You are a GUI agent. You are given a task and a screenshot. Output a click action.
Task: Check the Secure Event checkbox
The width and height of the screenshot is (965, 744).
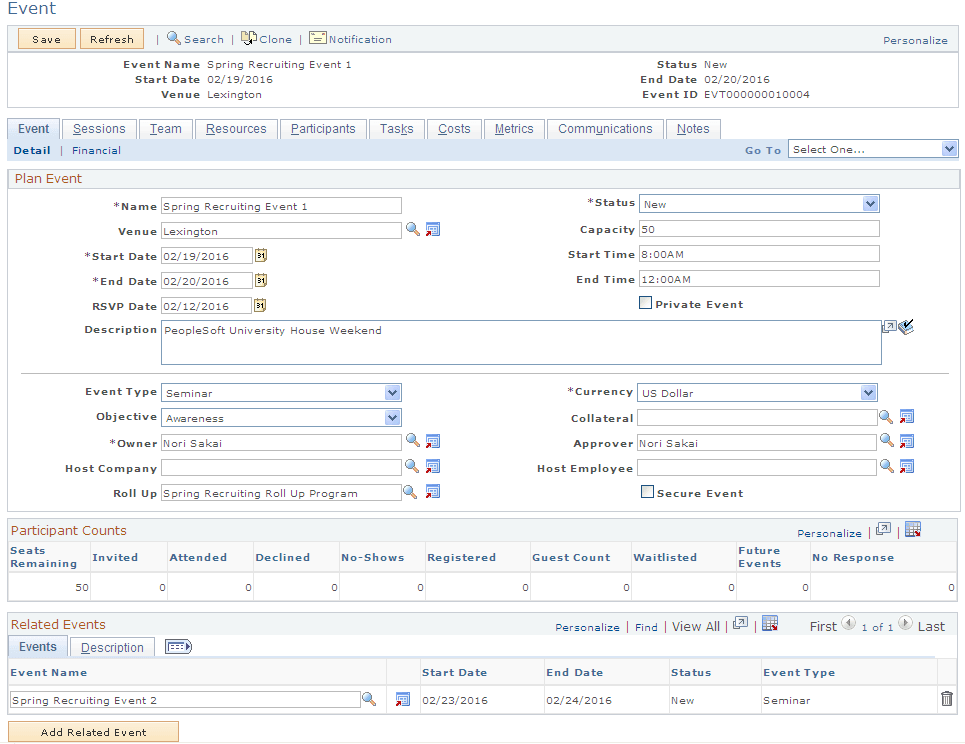645,492
